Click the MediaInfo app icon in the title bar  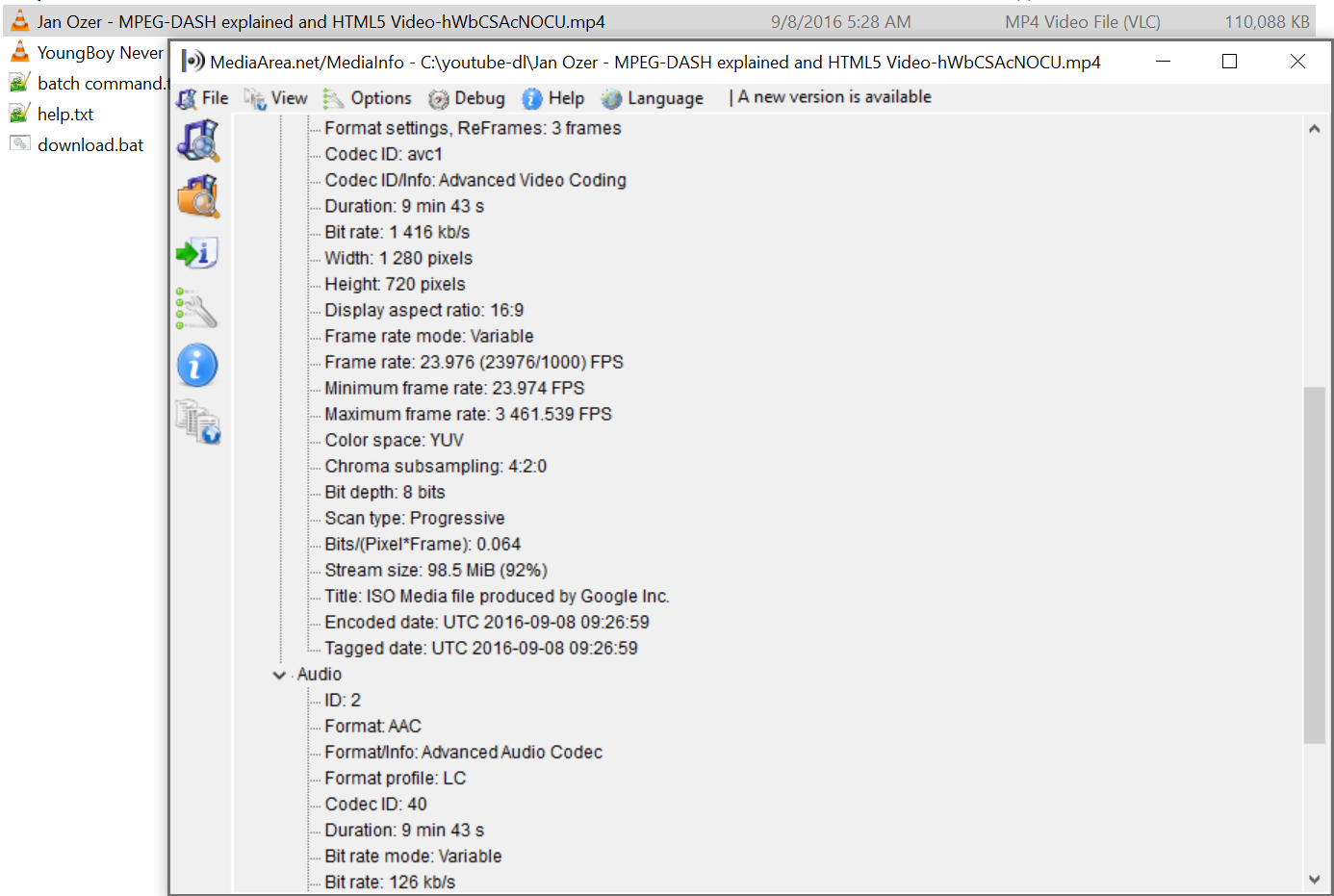point(193,62)
